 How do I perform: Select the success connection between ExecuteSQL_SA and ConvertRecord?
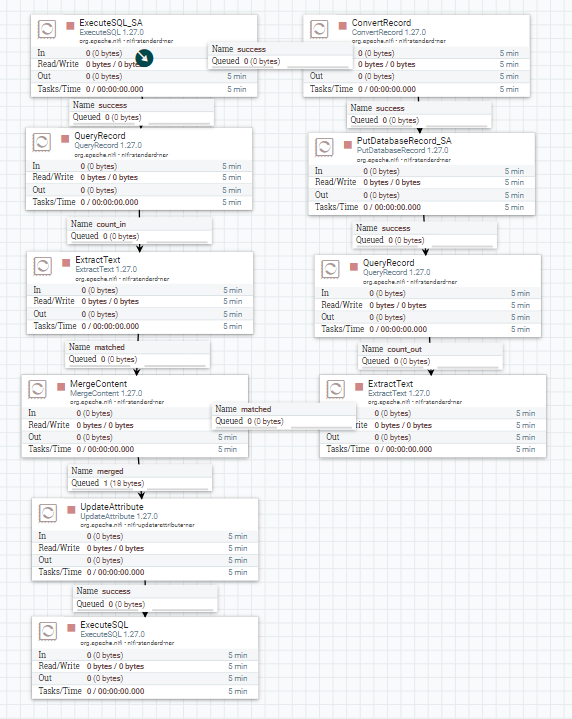click(280, 55)
